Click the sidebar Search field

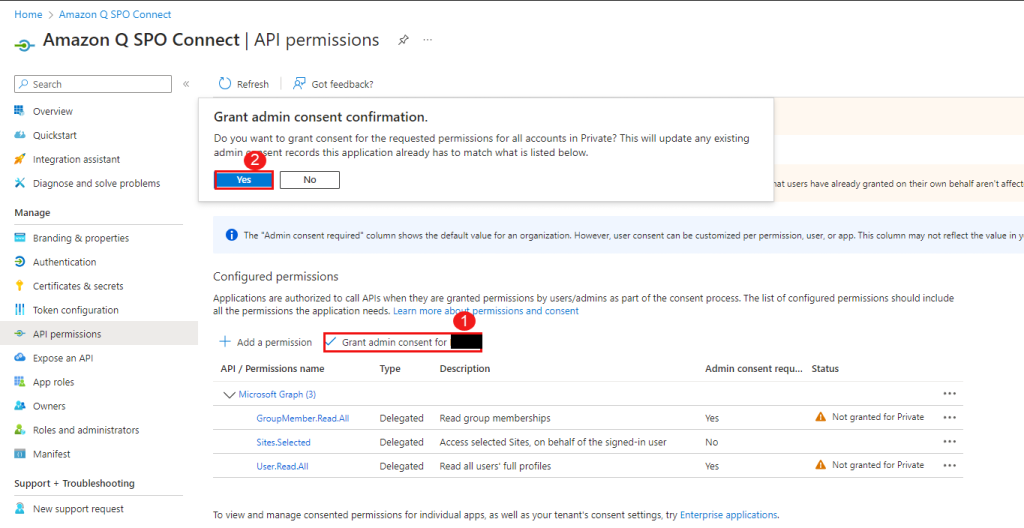point(93,84)
